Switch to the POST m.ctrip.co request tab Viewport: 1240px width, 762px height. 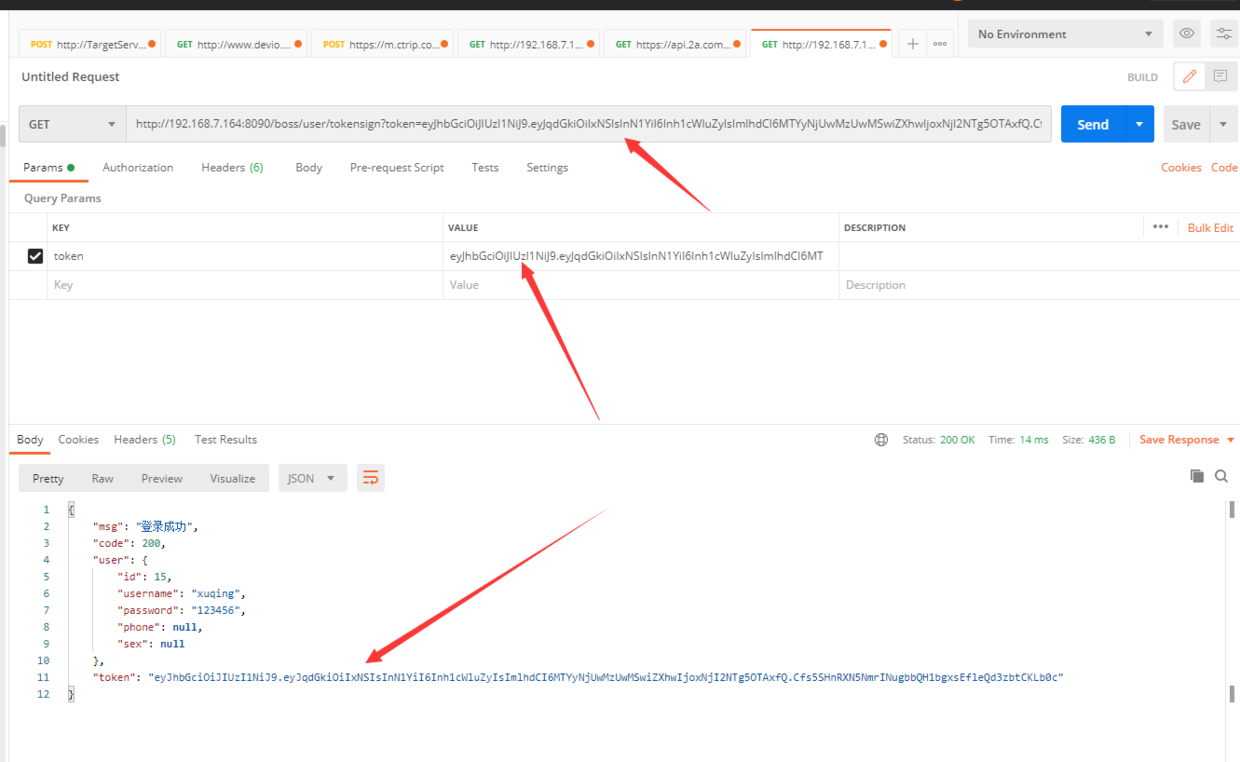point(383,44)
